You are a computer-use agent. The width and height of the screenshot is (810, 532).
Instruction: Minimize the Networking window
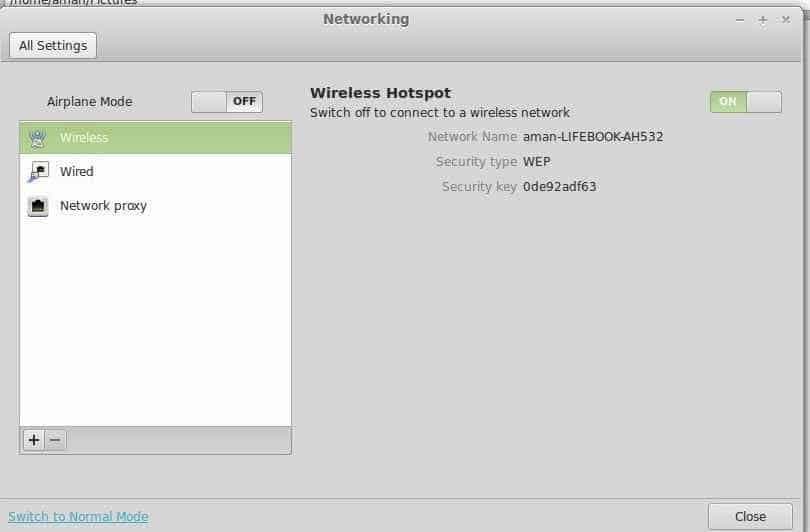[740, 20]
